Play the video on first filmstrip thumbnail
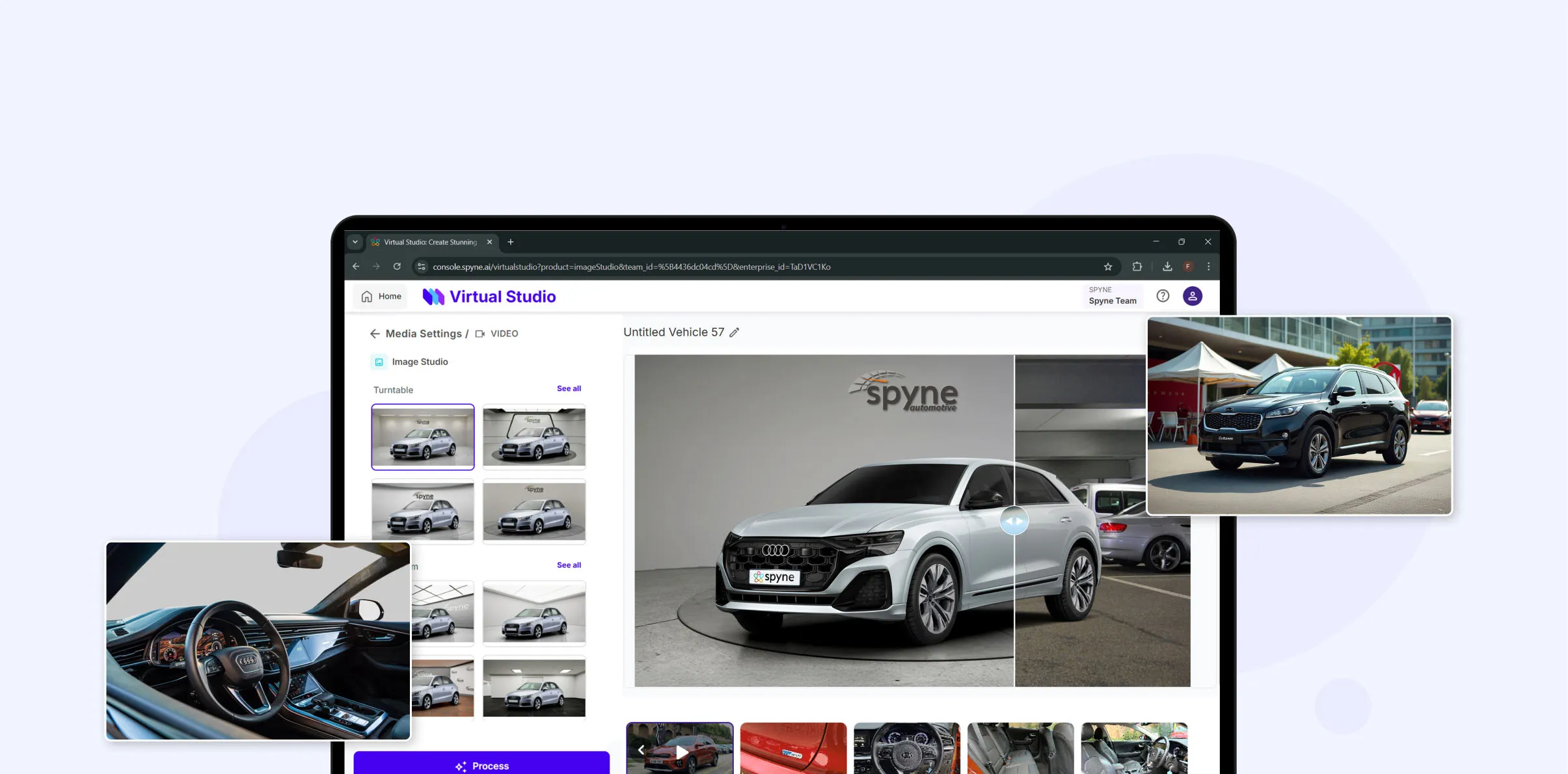The height and width of the screenshot is (774, 1568). [x=681, y=752]
